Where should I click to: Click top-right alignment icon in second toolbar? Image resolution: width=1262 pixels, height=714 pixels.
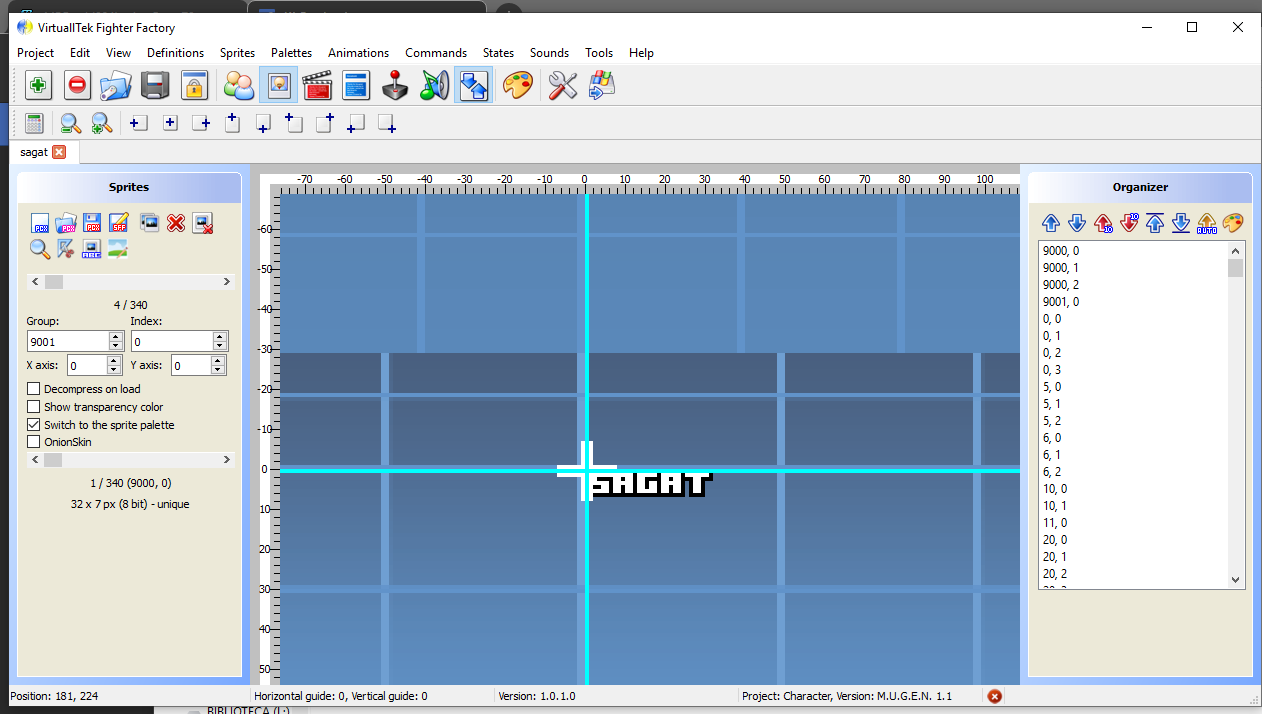(x=324, y=124)
